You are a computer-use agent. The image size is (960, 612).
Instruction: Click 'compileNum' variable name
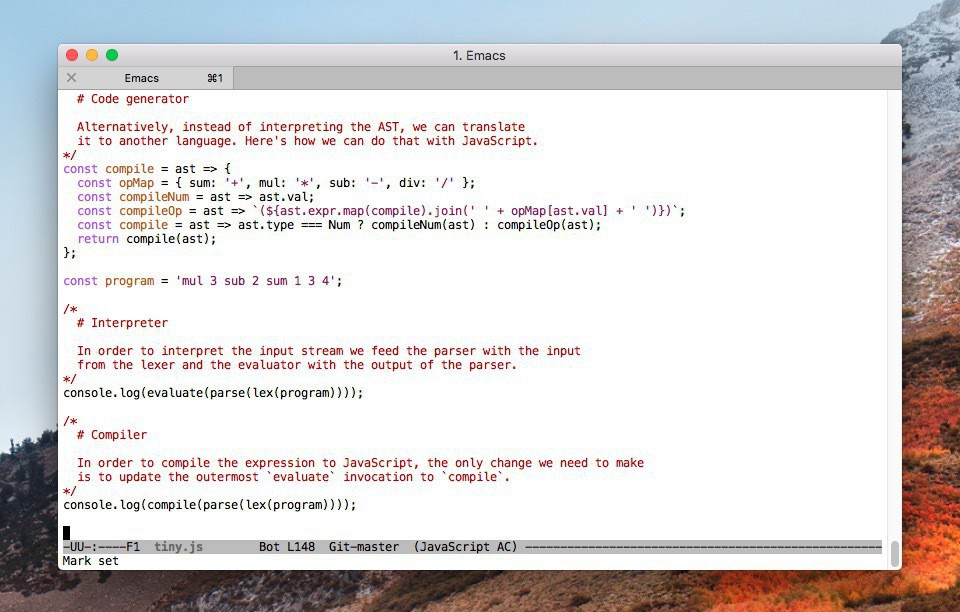(154, 197)
